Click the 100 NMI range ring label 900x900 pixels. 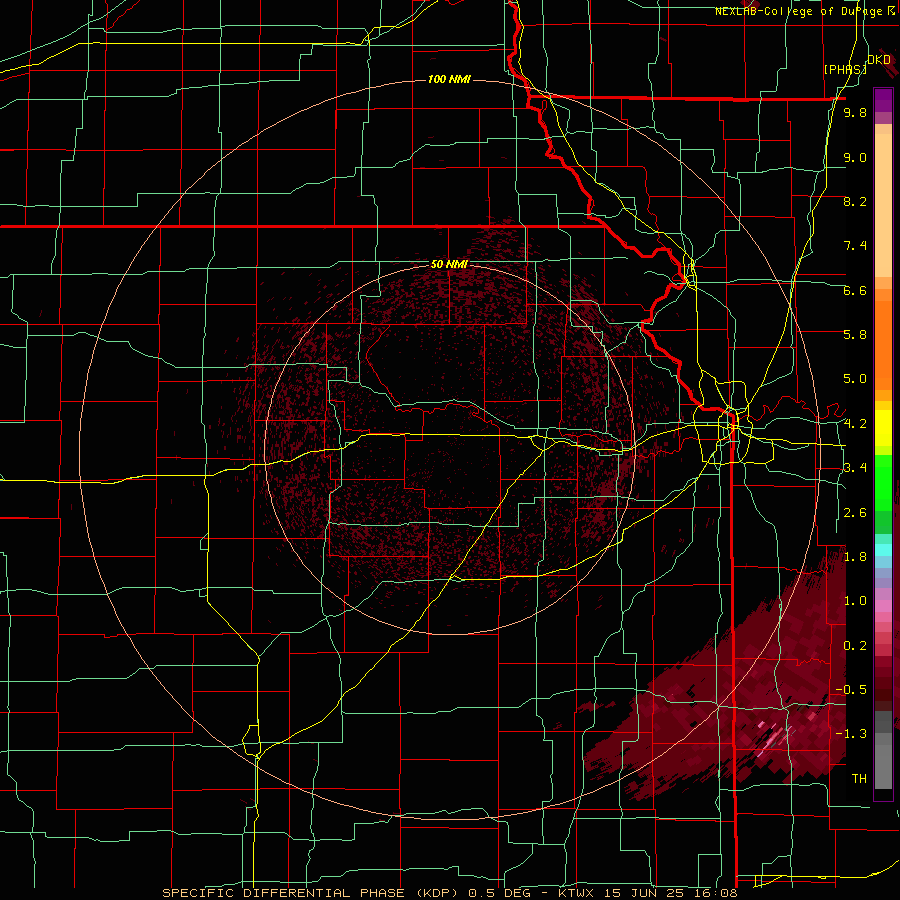pyautogui.click(x=449, y=79)
